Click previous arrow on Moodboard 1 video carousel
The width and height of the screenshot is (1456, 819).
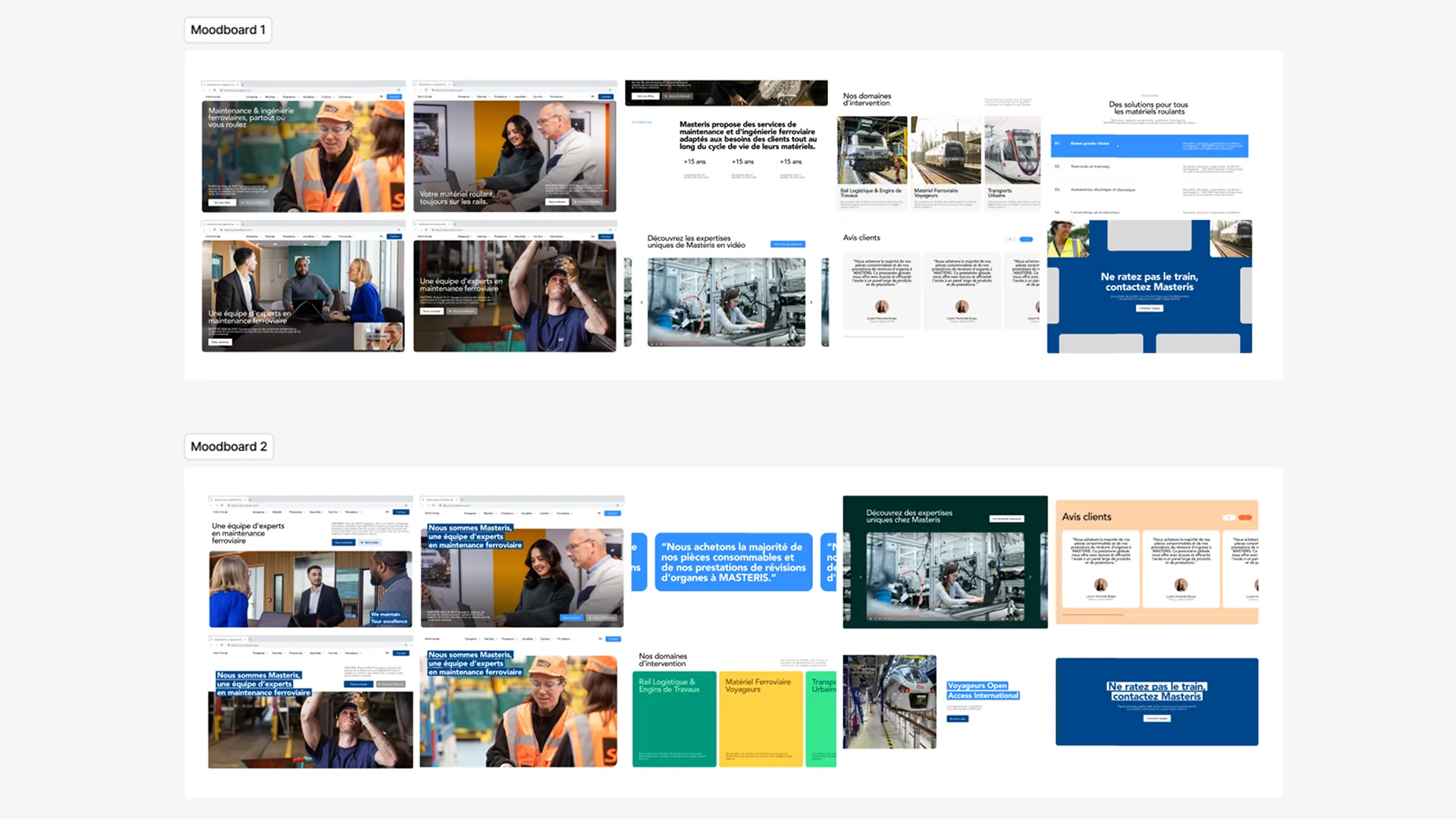[x=642, y=303]
